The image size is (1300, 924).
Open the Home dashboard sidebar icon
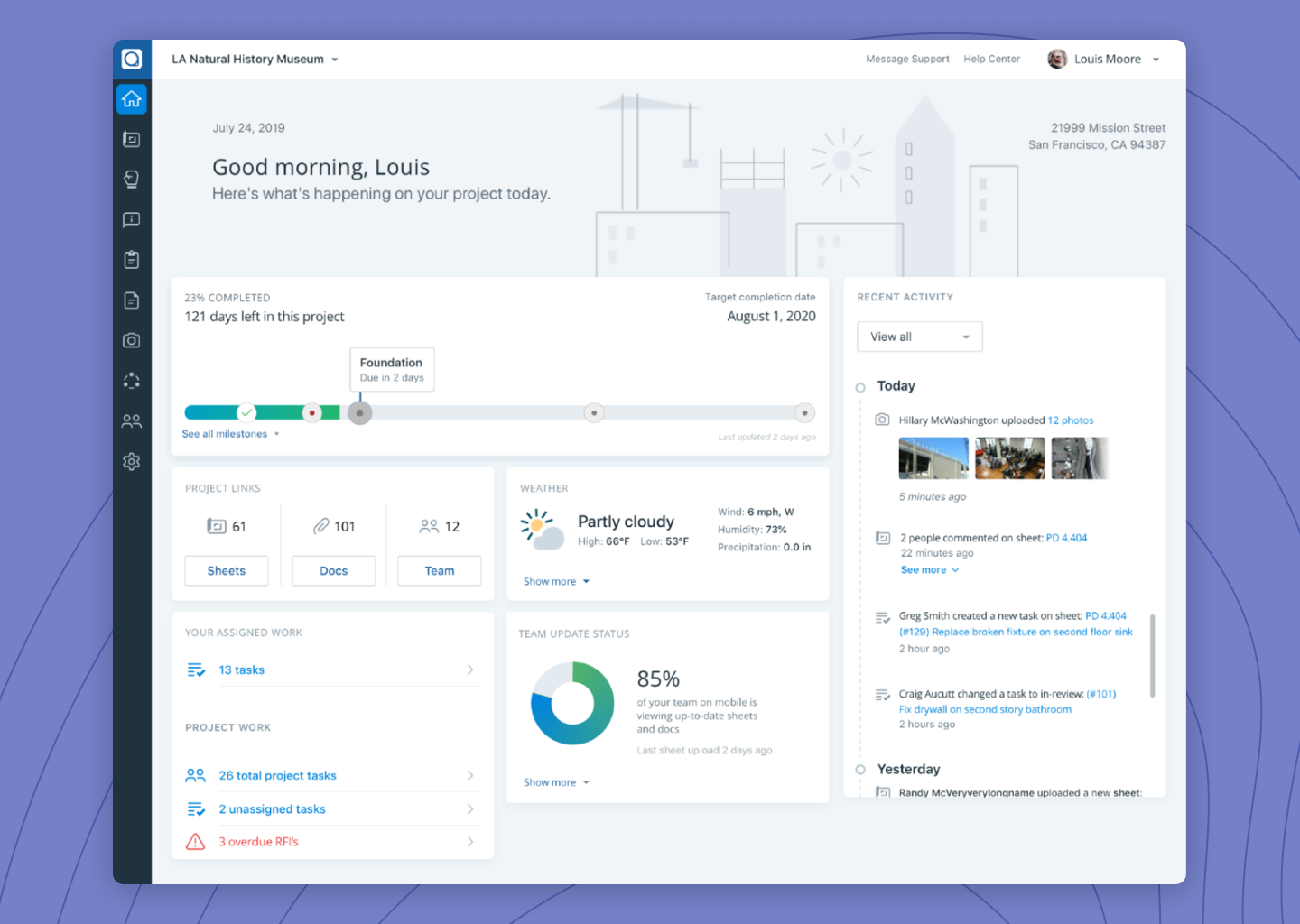132,99
